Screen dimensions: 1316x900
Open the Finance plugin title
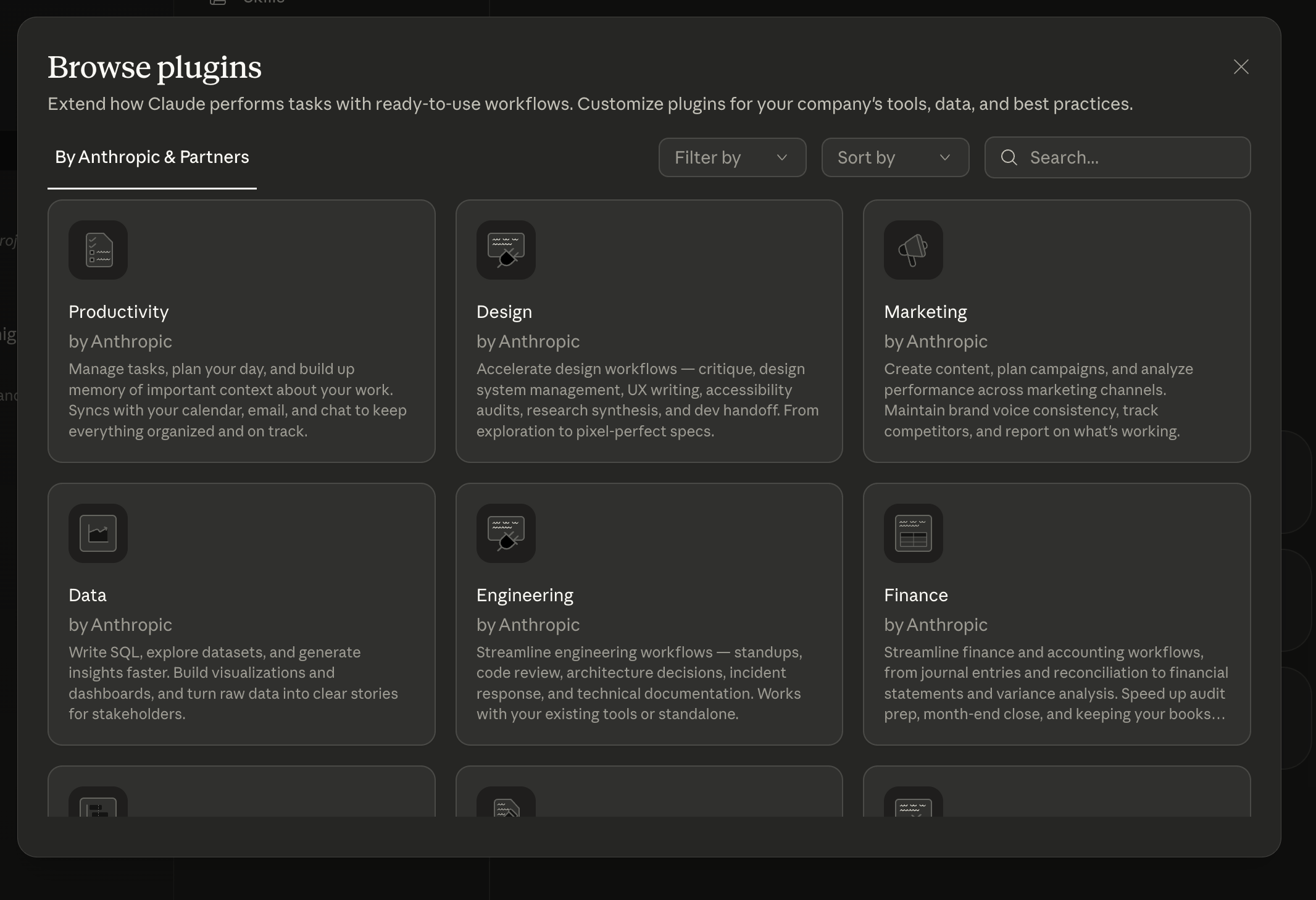point(915,595)
